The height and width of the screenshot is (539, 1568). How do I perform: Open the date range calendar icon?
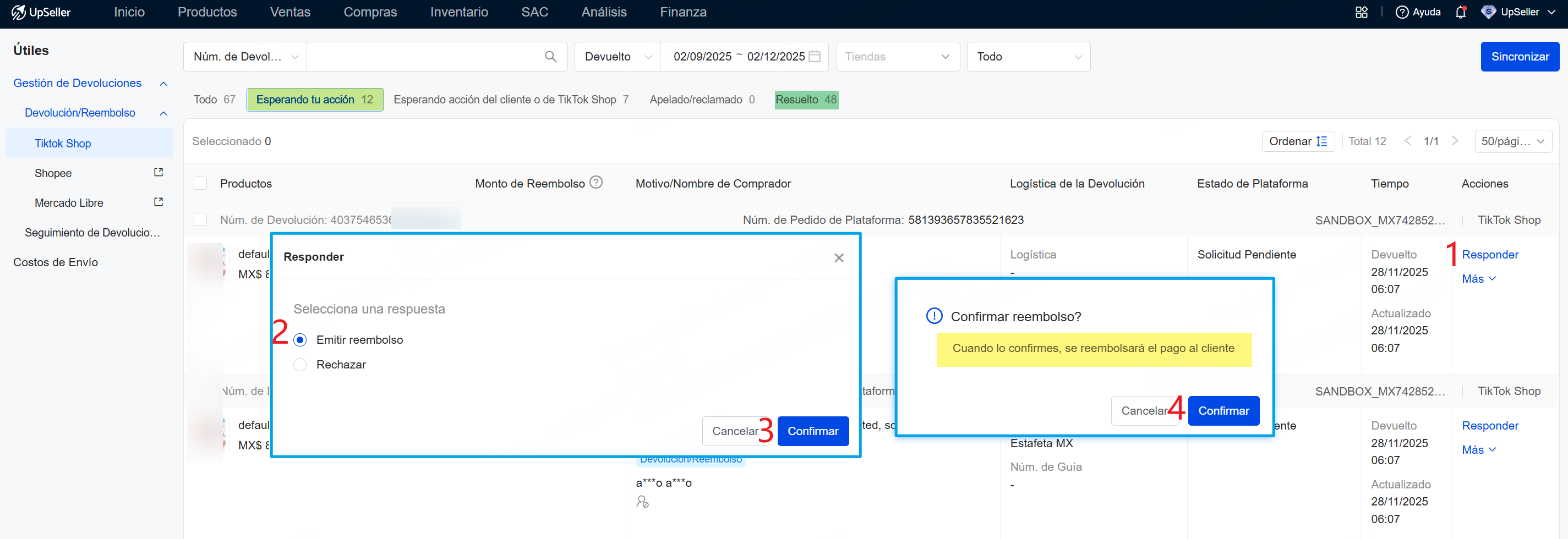[815, 57]
